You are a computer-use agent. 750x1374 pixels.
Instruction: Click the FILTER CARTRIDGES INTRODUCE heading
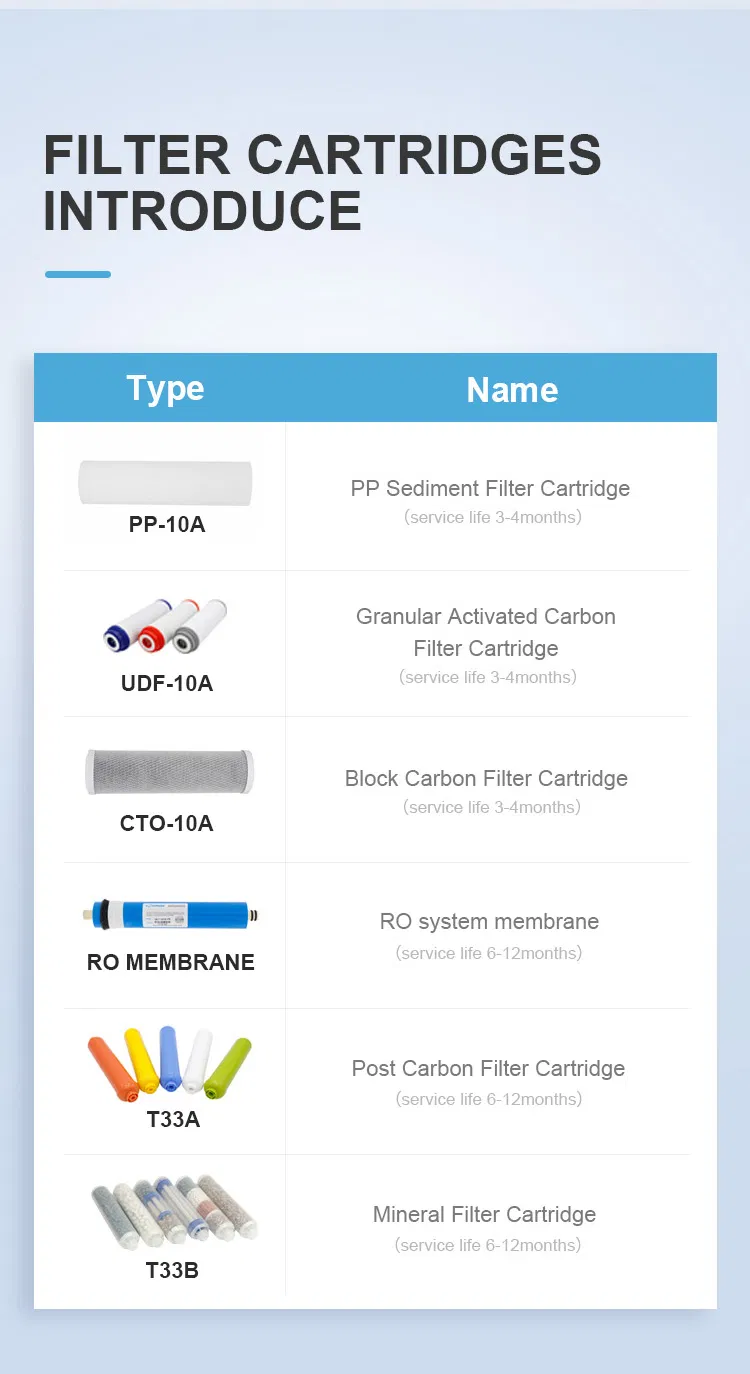click(322, 182)
